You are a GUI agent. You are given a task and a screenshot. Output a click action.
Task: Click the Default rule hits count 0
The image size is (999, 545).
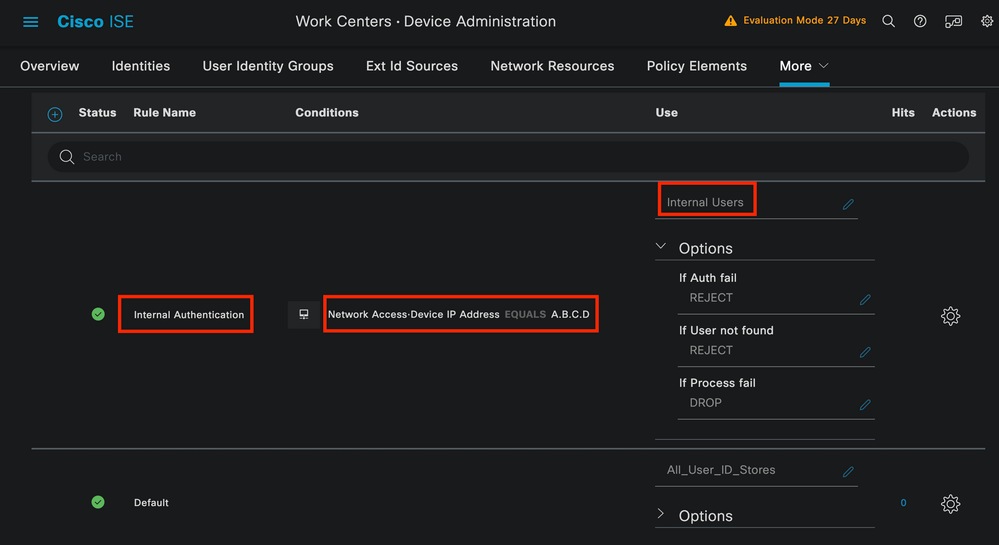(x=903, y=503)
